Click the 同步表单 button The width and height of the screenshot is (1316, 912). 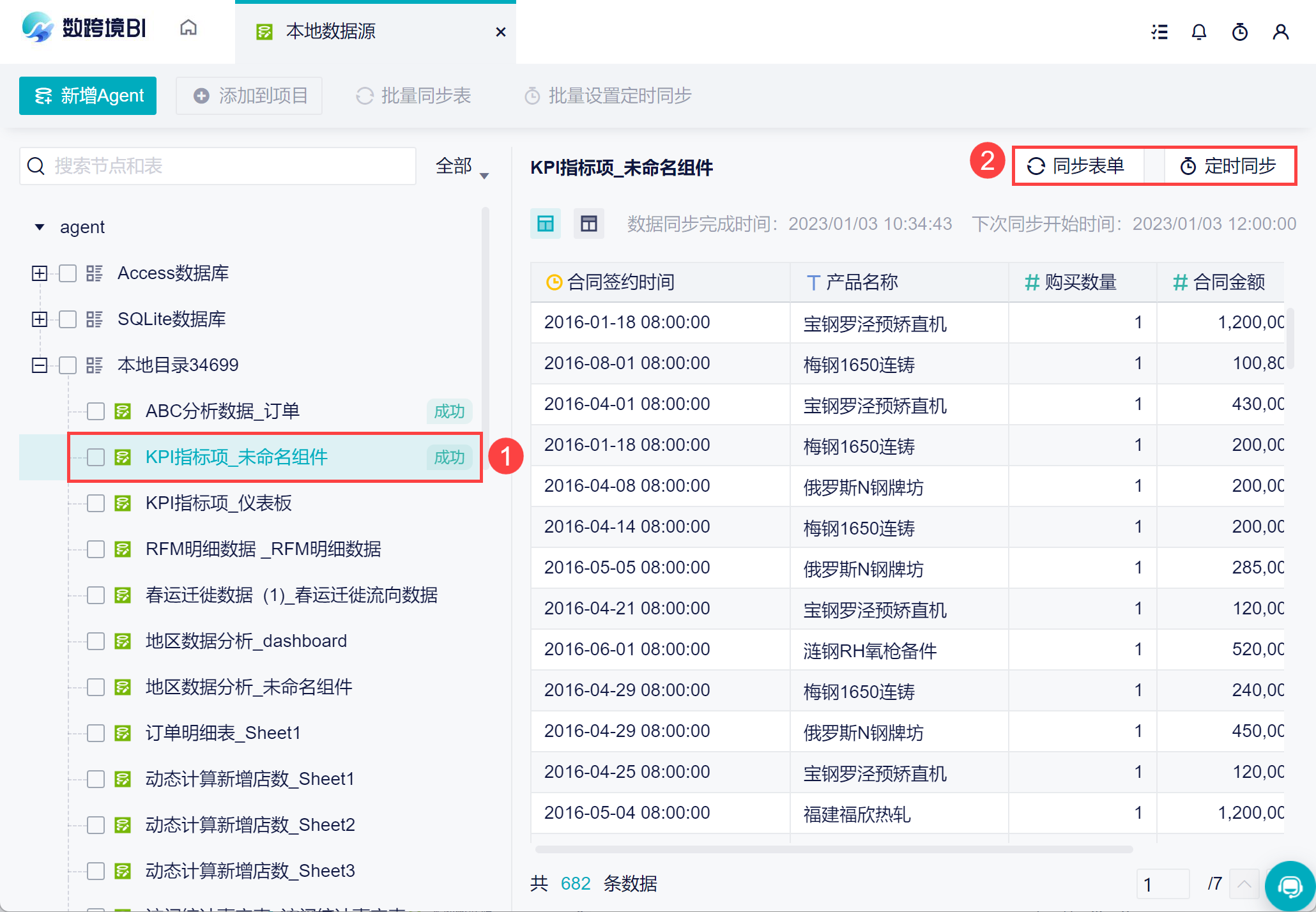1077,166
